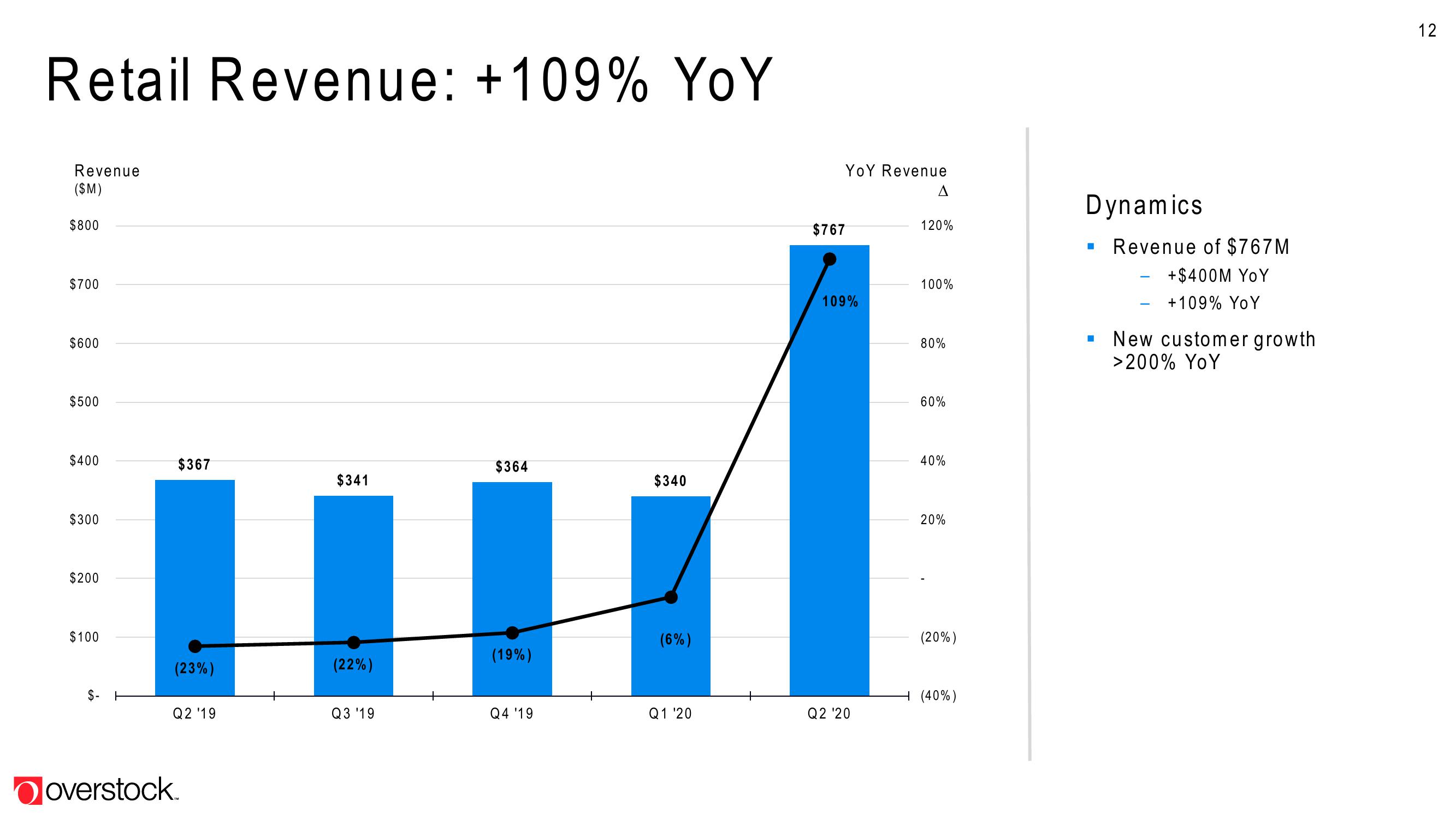Click the line marker above the (22%) label
The width and height of the screenshot is (1456, 819).
tap(354, 642)
